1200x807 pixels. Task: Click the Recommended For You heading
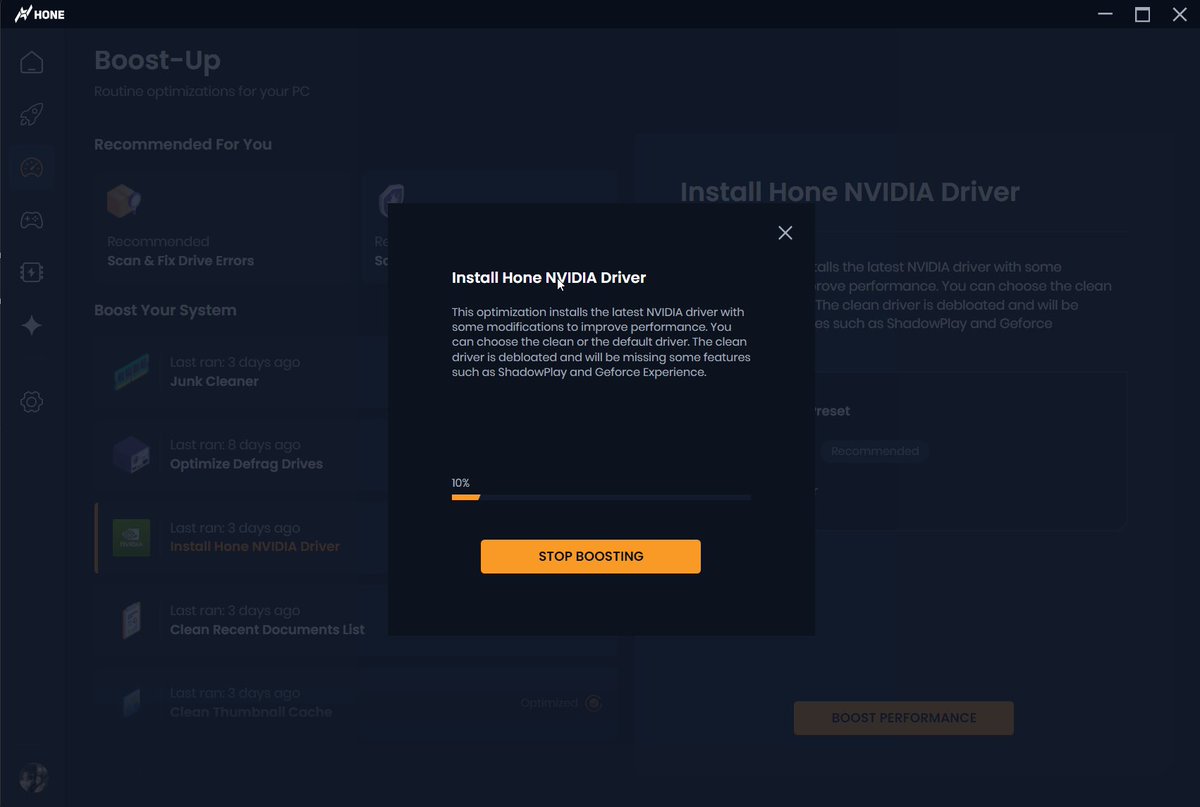[183, 144]
